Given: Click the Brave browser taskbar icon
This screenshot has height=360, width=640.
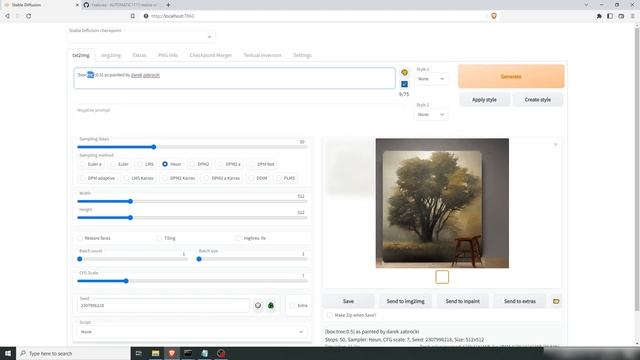Looking at the screenshot, I should pos(172,353).
